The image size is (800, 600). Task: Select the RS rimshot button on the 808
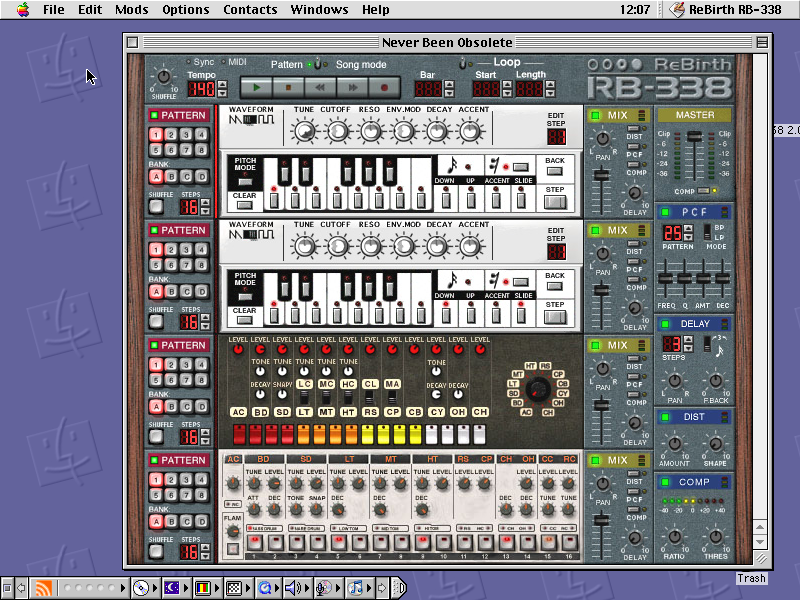(370, 412)
